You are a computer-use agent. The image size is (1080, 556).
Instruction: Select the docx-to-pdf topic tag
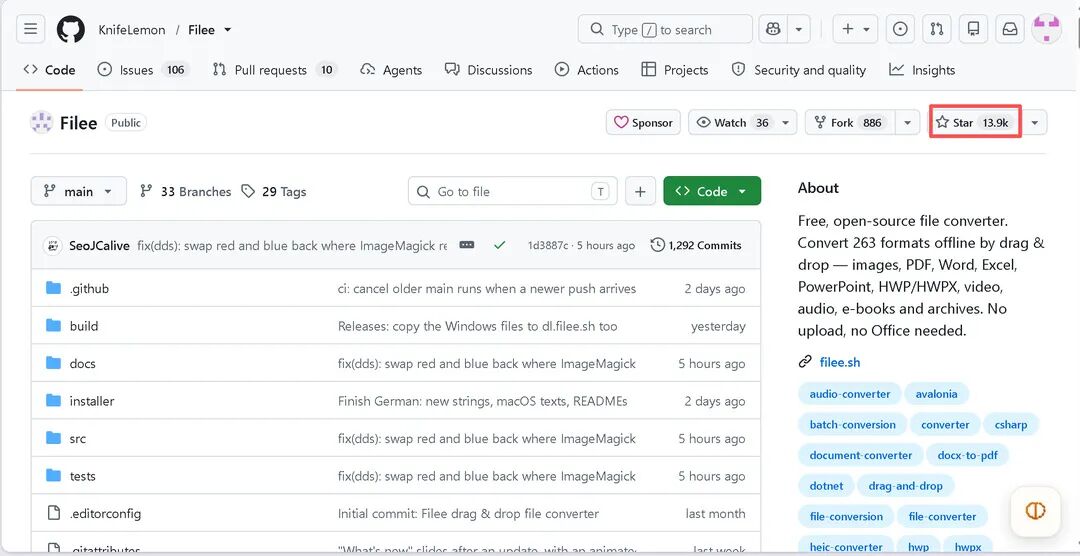[x=968, y=455]
